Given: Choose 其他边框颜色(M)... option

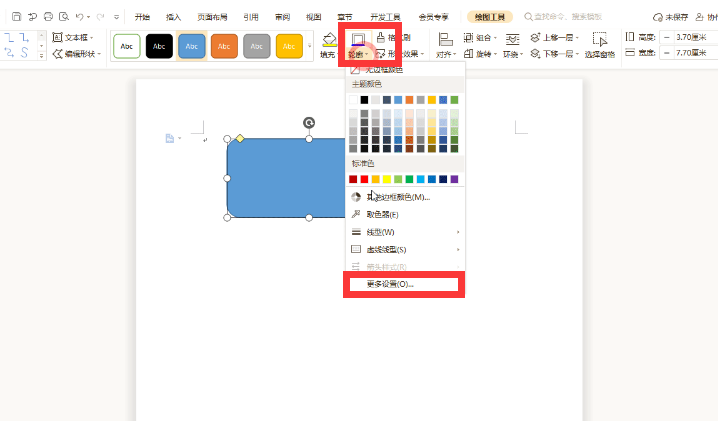Looking at the screenshot, I should click(397, 197).
